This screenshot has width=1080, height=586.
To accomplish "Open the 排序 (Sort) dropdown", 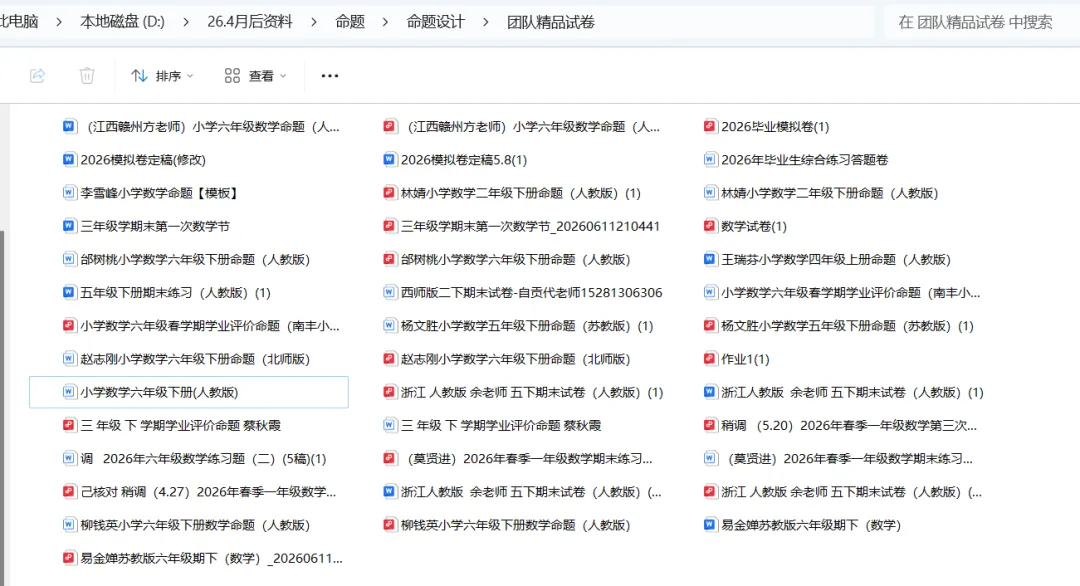I will point(162,76).
